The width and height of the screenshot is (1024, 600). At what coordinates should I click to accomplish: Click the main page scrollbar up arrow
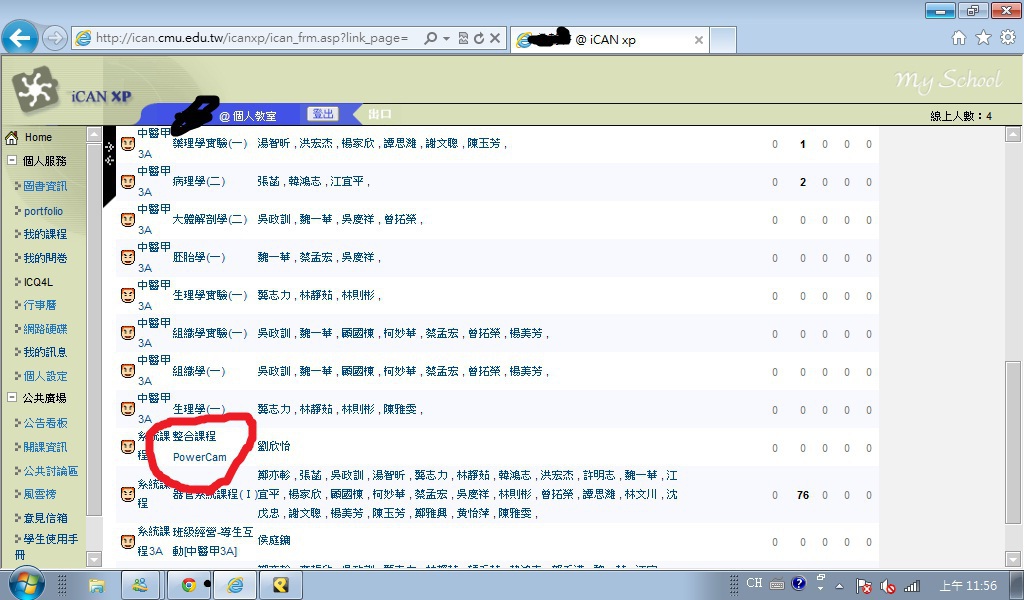[x=1013, y=134]
